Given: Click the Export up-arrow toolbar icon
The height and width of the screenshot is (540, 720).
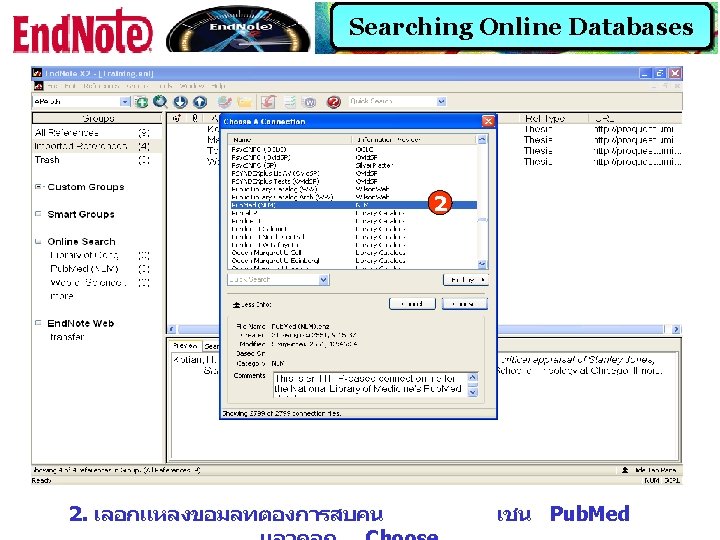Looking at the screenshot, I should coord(200,102).
